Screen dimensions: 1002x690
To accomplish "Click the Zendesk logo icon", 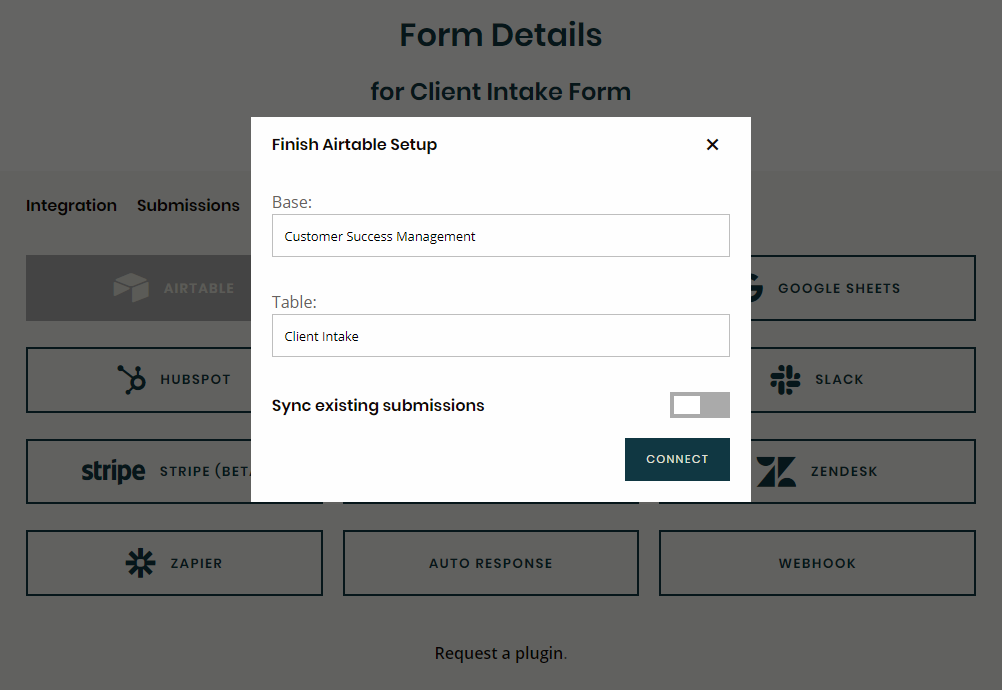I will pos(777,471).
